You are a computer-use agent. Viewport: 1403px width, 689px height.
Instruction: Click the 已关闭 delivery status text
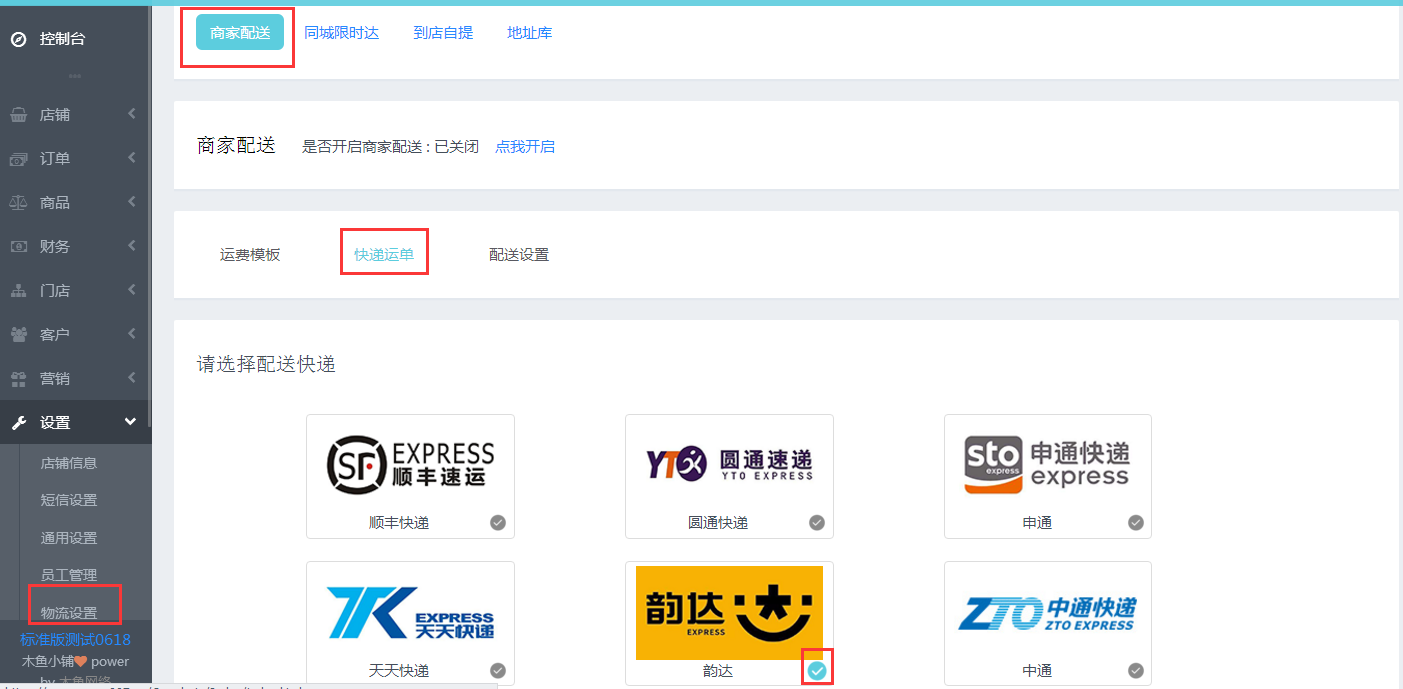pyautogui.click(x=457, y=147)
